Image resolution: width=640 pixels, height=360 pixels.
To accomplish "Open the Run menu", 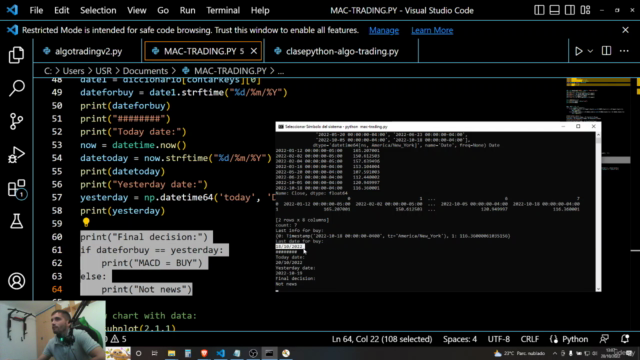I will [x=187, y=10].
